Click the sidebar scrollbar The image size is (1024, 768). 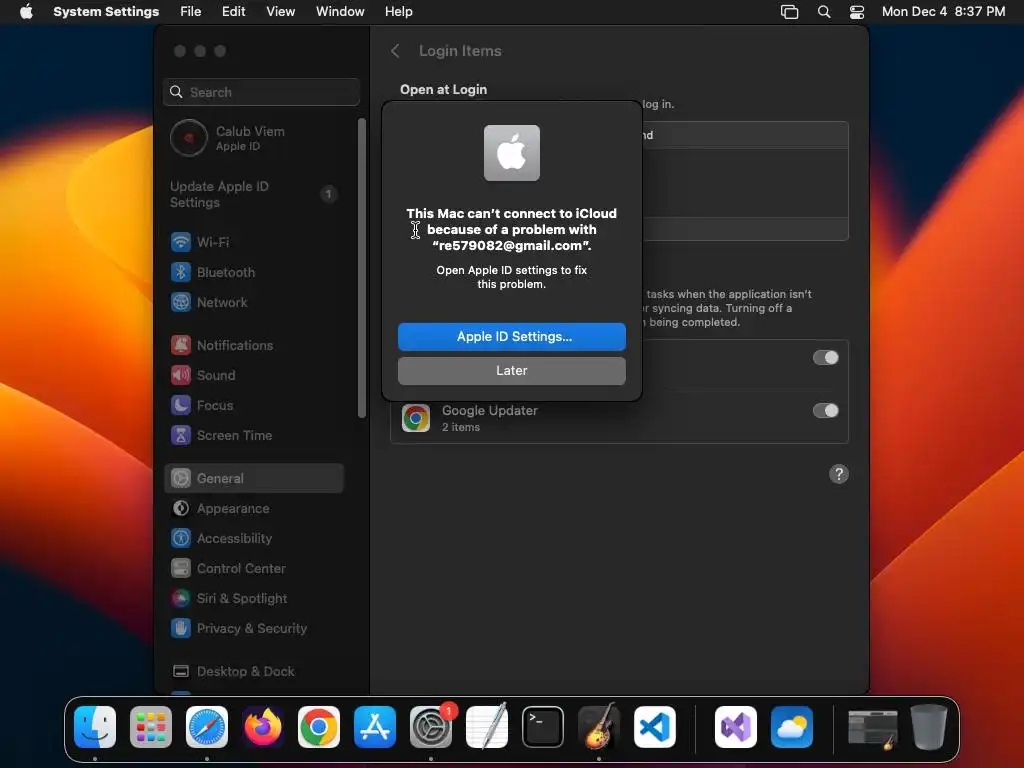click(x=362, y=268)
